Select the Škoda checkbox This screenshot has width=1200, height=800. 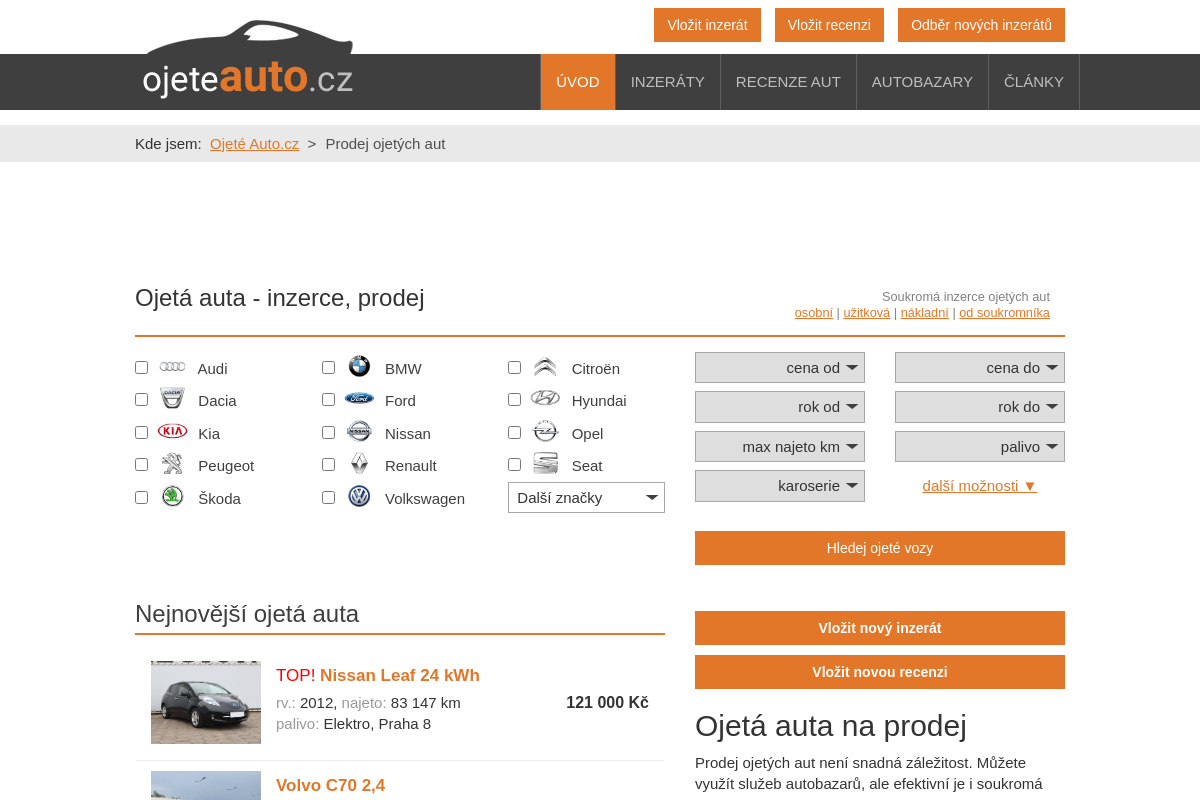(x=141, y=497)
